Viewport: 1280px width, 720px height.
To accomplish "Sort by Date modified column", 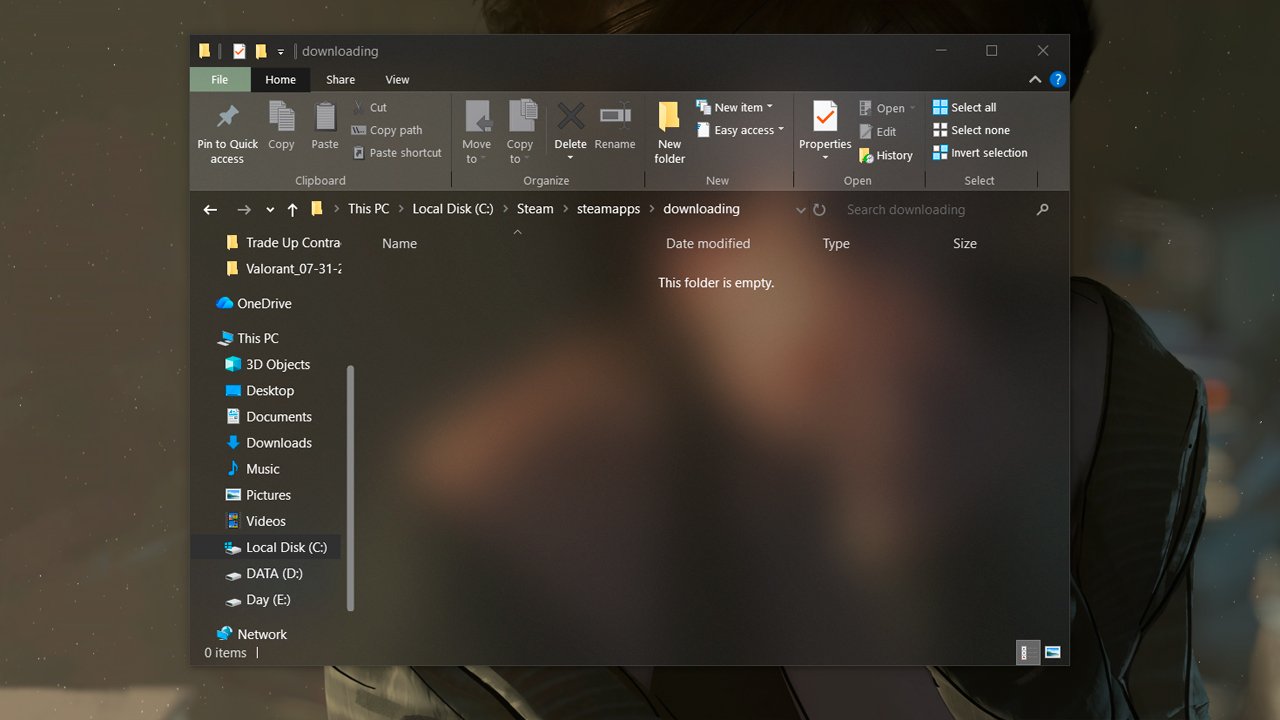I will click(x=708, y=243).
